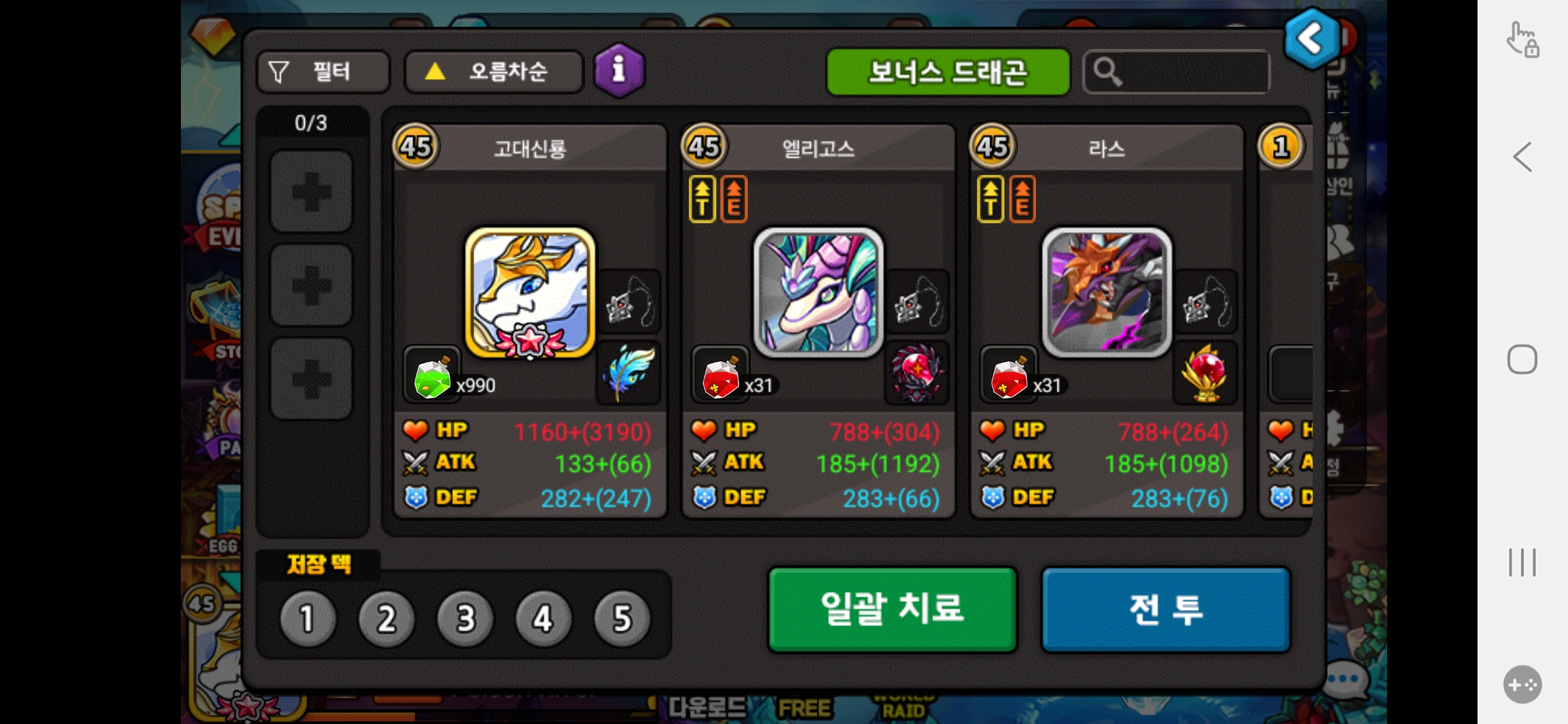Toggle the 오름차순 sort order

click(x=494, y=72)
